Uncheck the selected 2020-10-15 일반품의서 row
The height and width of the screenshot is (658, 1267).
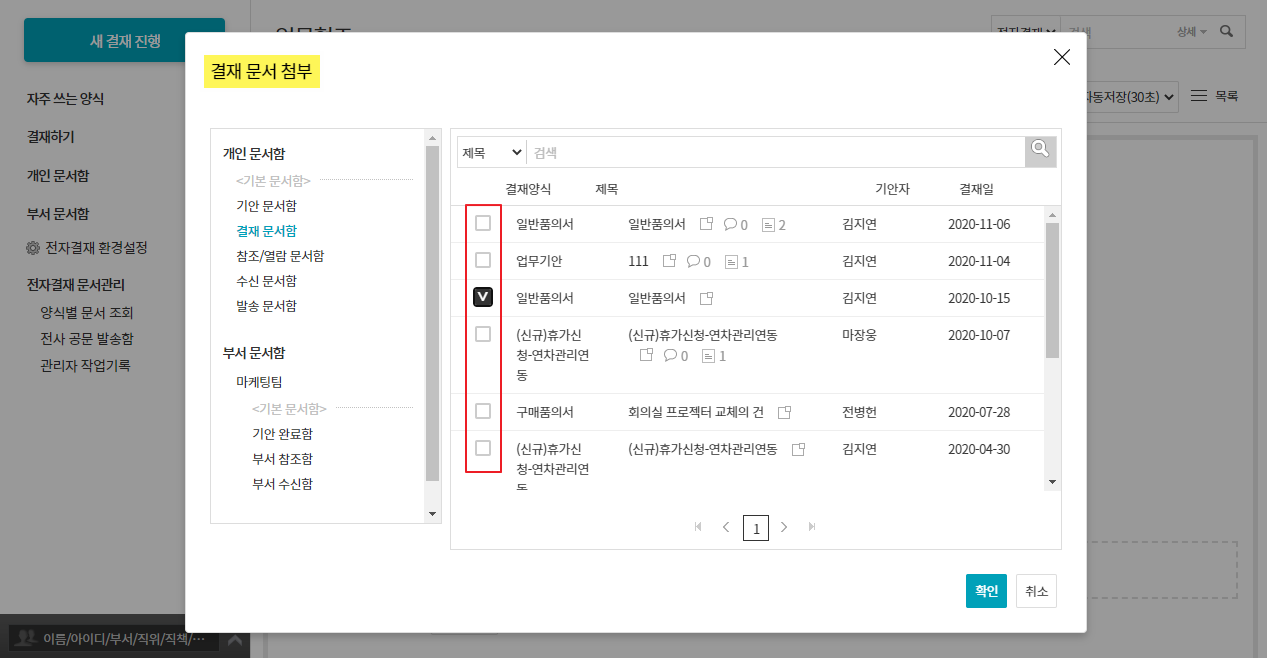pos(483,297)
